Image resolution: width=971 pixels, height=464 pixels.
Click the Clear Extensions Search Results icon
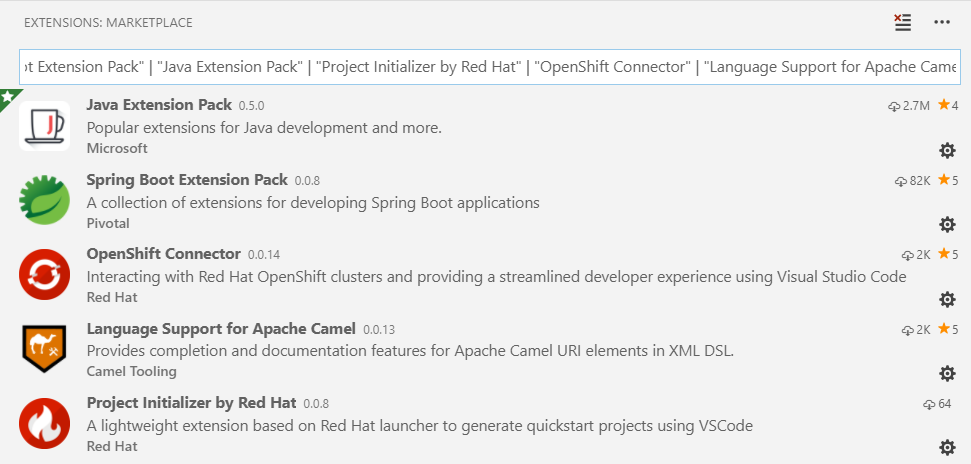(x=903, y=22)
